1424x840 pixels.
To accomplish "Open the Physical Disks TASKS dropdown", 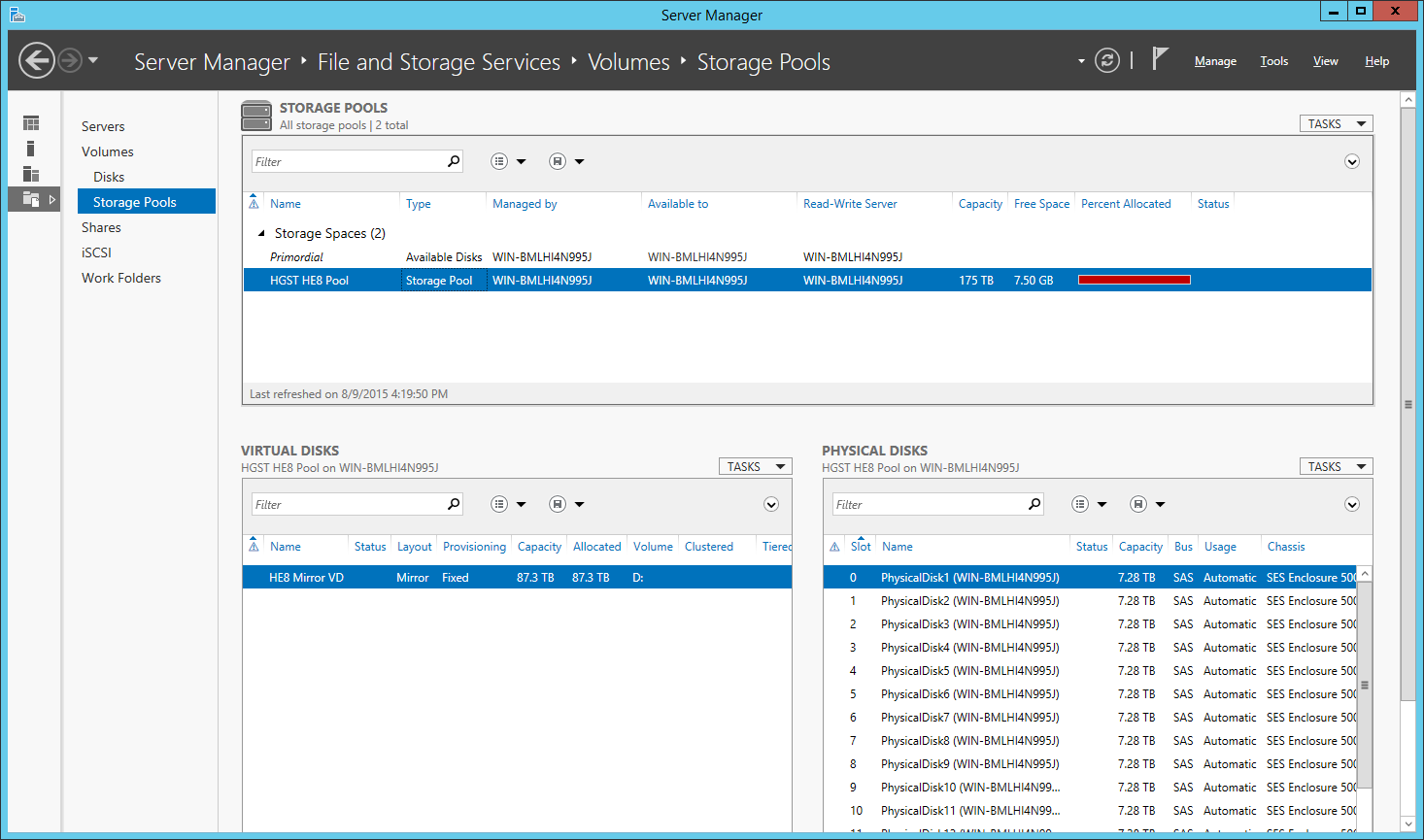I will point(1337,466).
